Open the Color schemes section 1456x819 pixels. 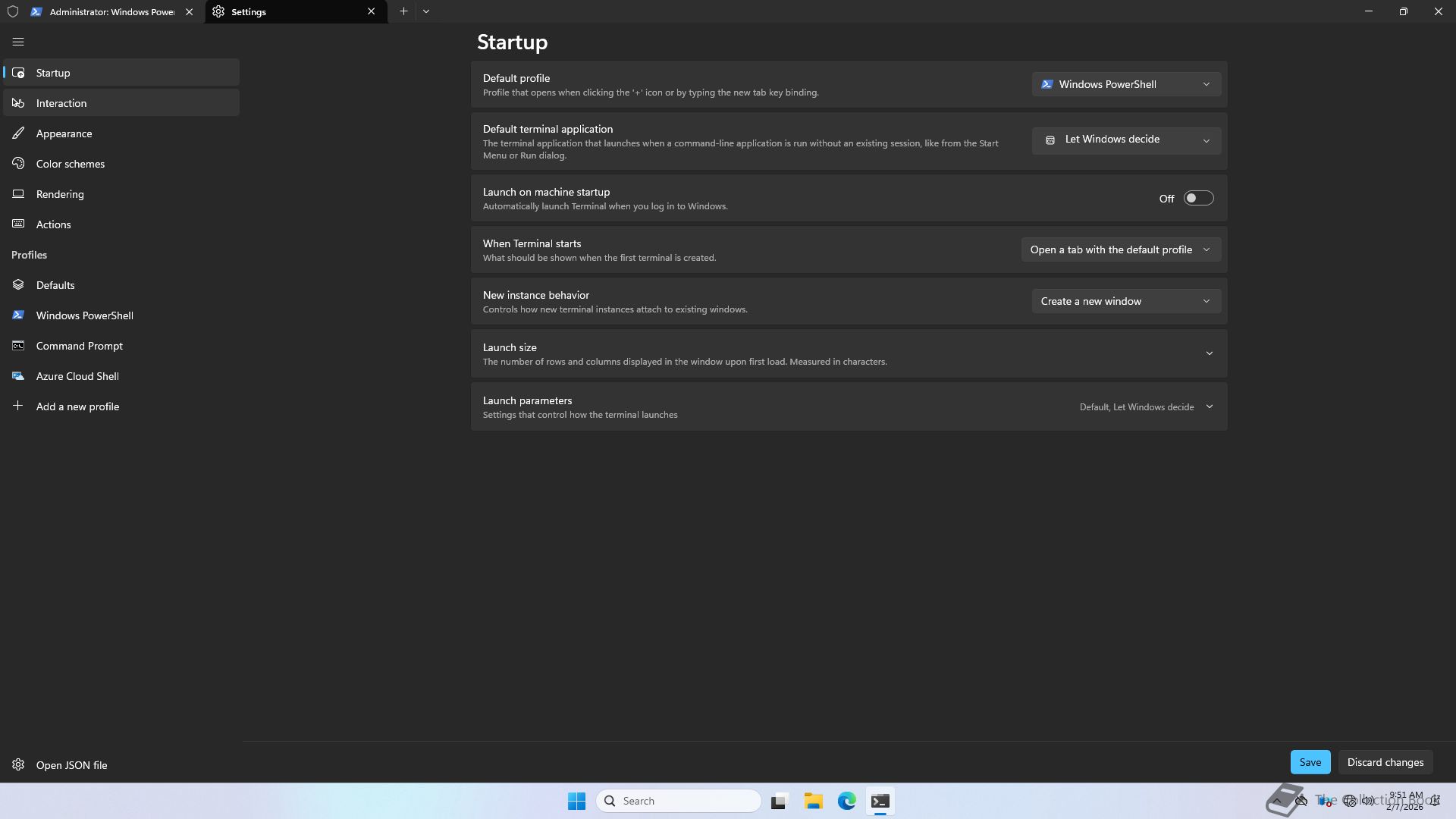(70, 164)
